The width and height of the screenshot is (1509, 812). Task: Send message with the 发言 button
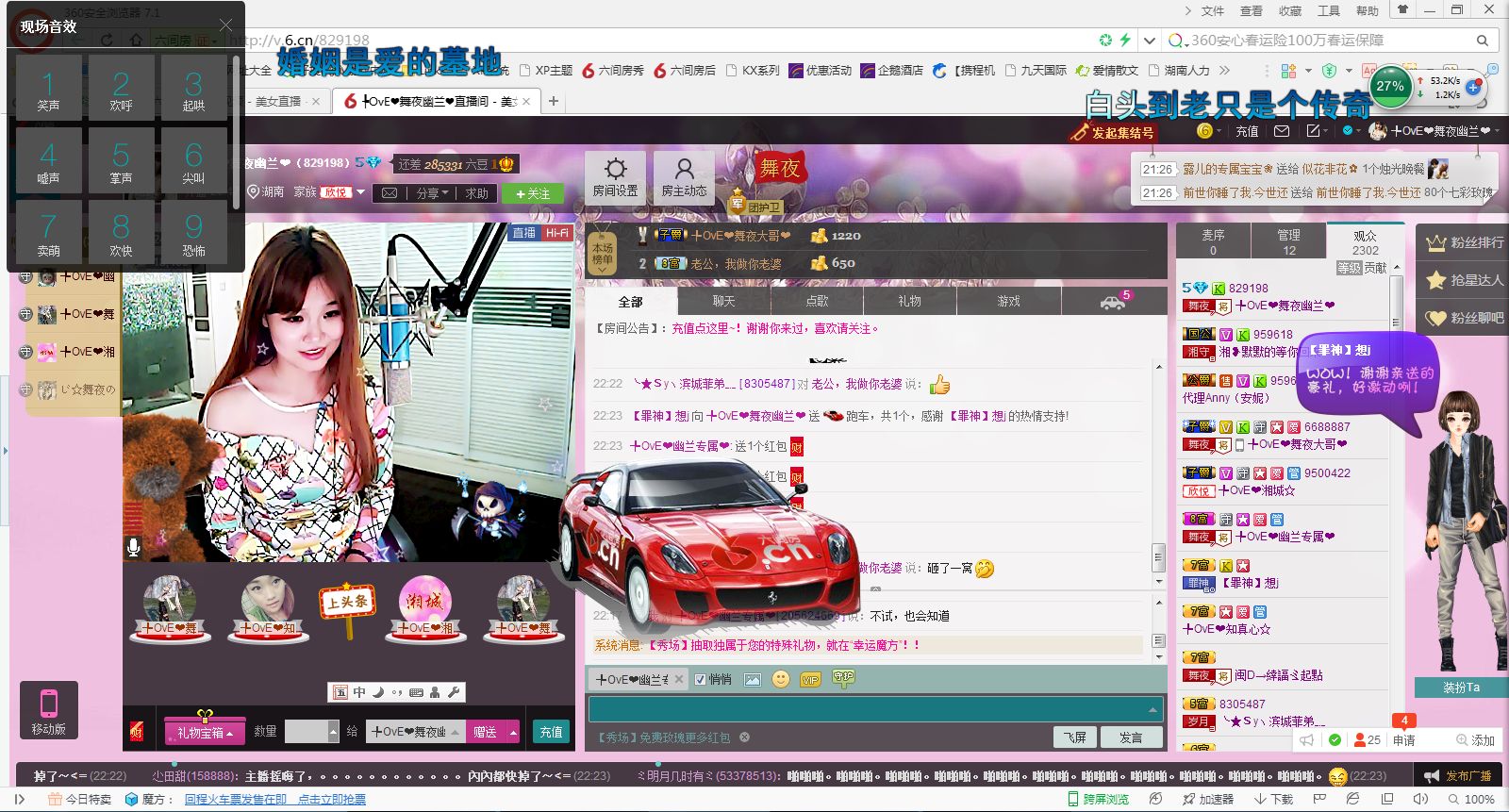tap(1131, 737)
